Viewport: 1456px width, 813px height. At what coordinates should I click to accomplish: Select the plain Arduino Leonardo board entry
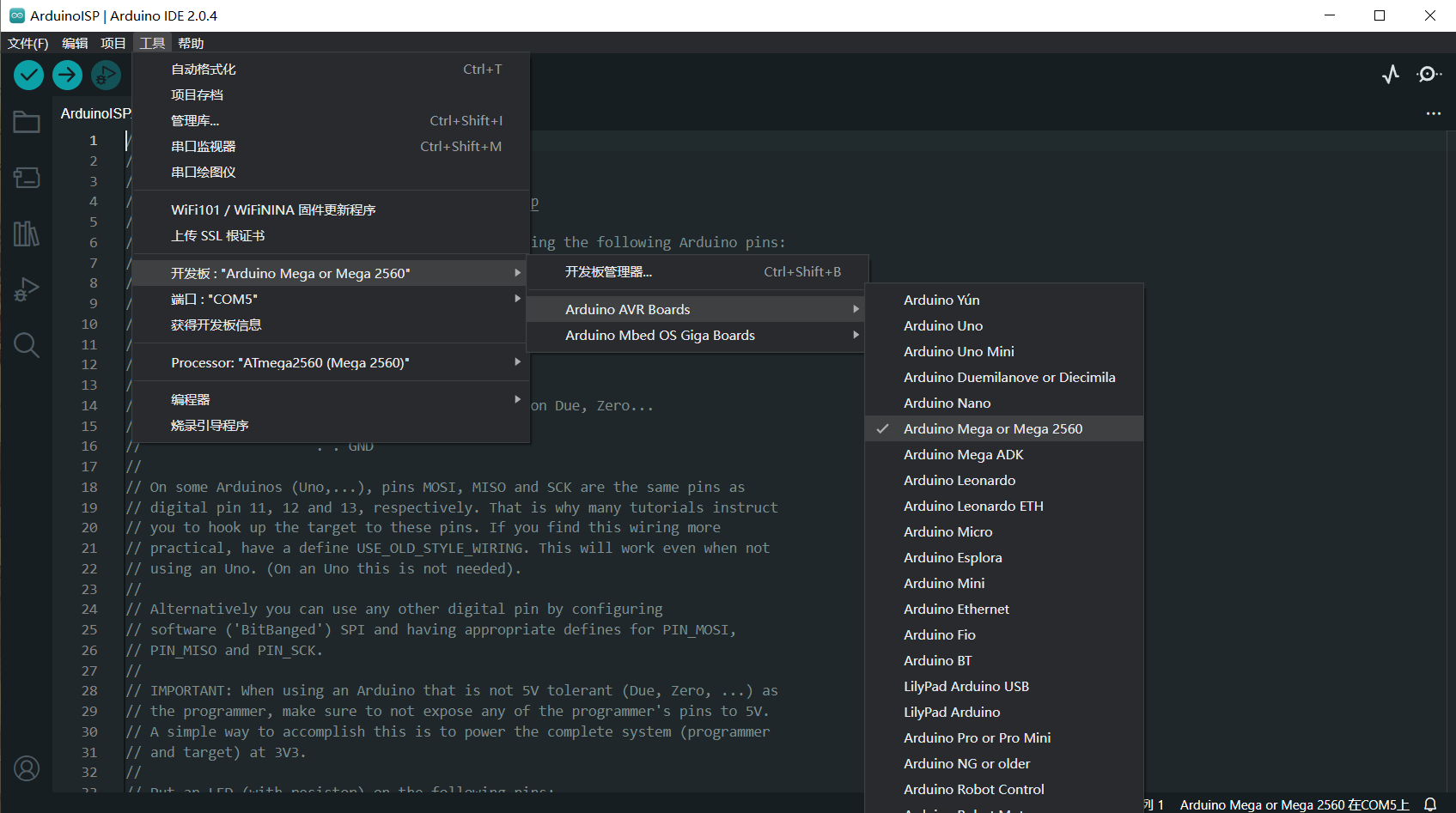(x=1004, y=480)
